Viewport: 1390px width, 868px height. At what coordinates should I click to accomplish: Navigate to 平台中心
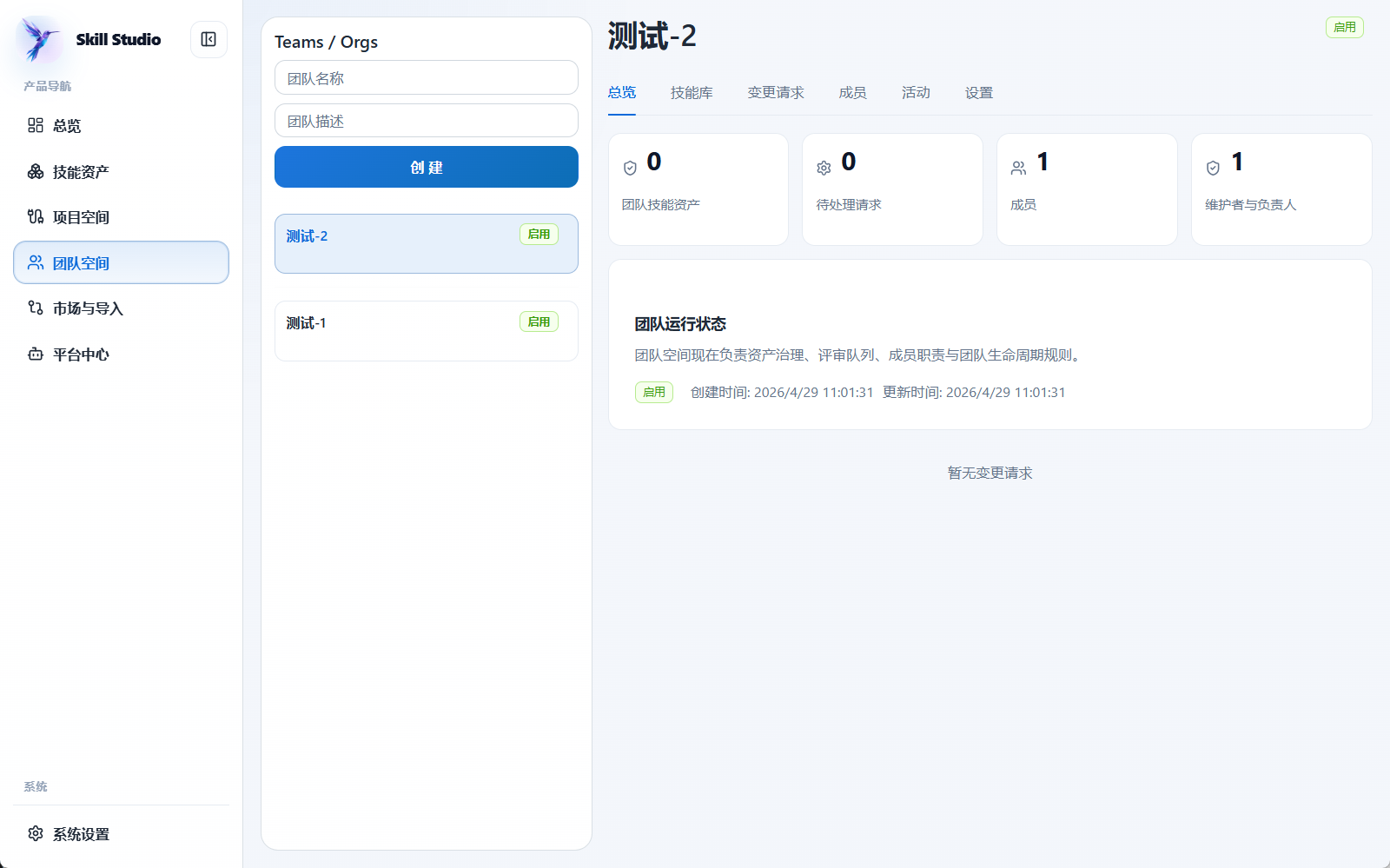(x=121, y=354)
